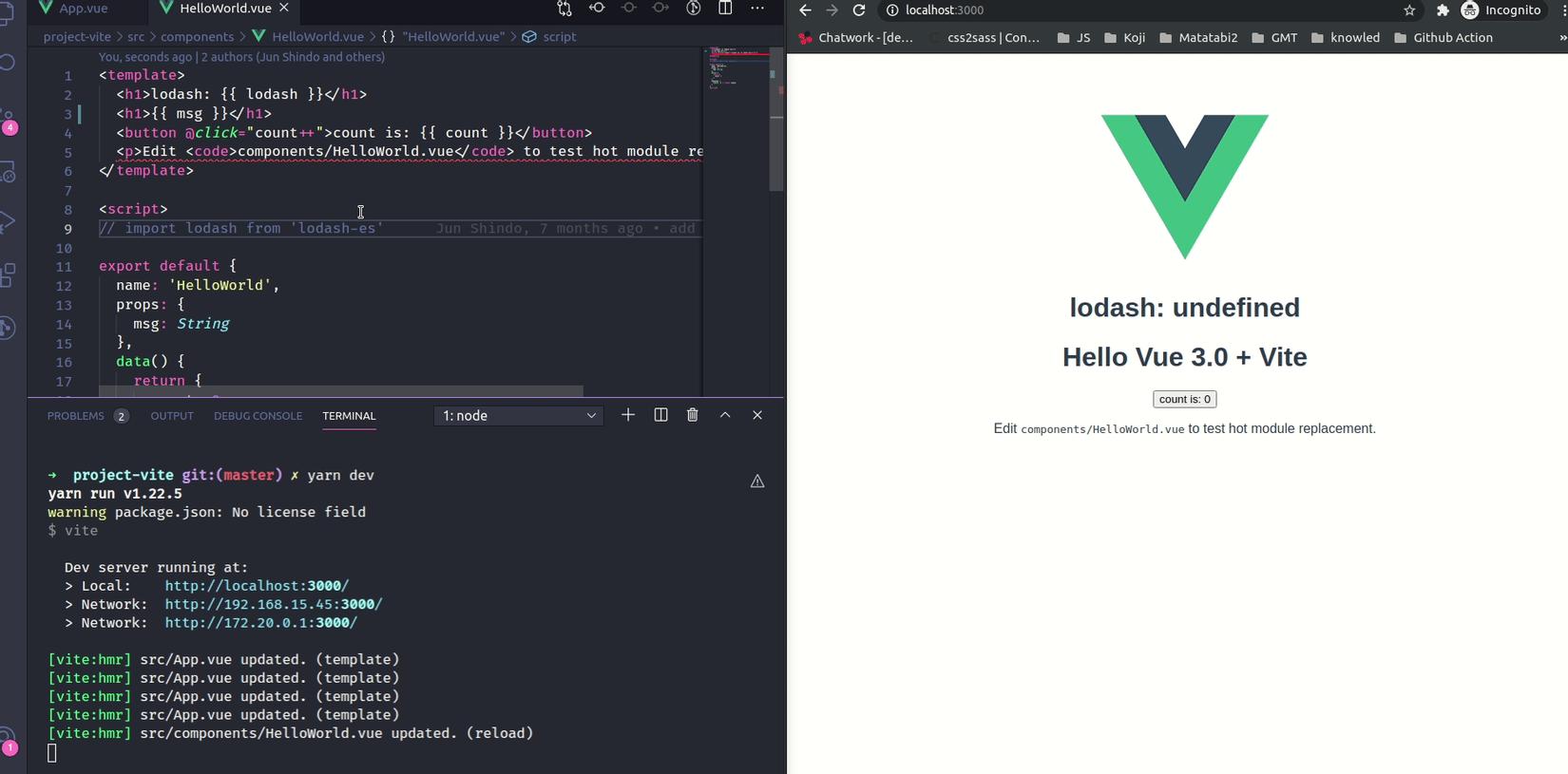Click the git blame authors annotation above line 1
The height and width of the screenshot is (774, 1568).
click(241, 57)
